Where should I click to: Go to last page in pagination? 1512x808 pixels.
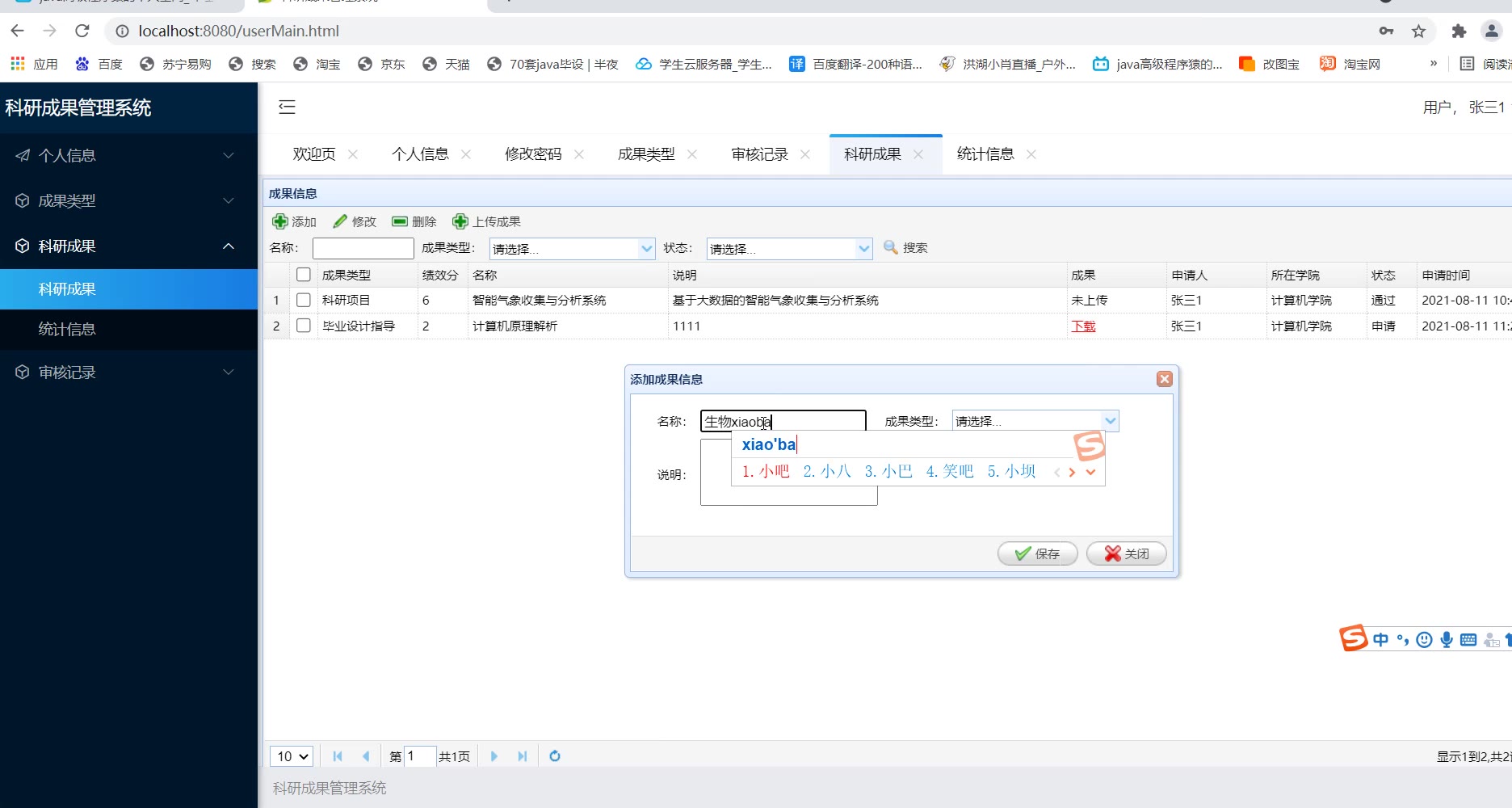tap(523, 756)
